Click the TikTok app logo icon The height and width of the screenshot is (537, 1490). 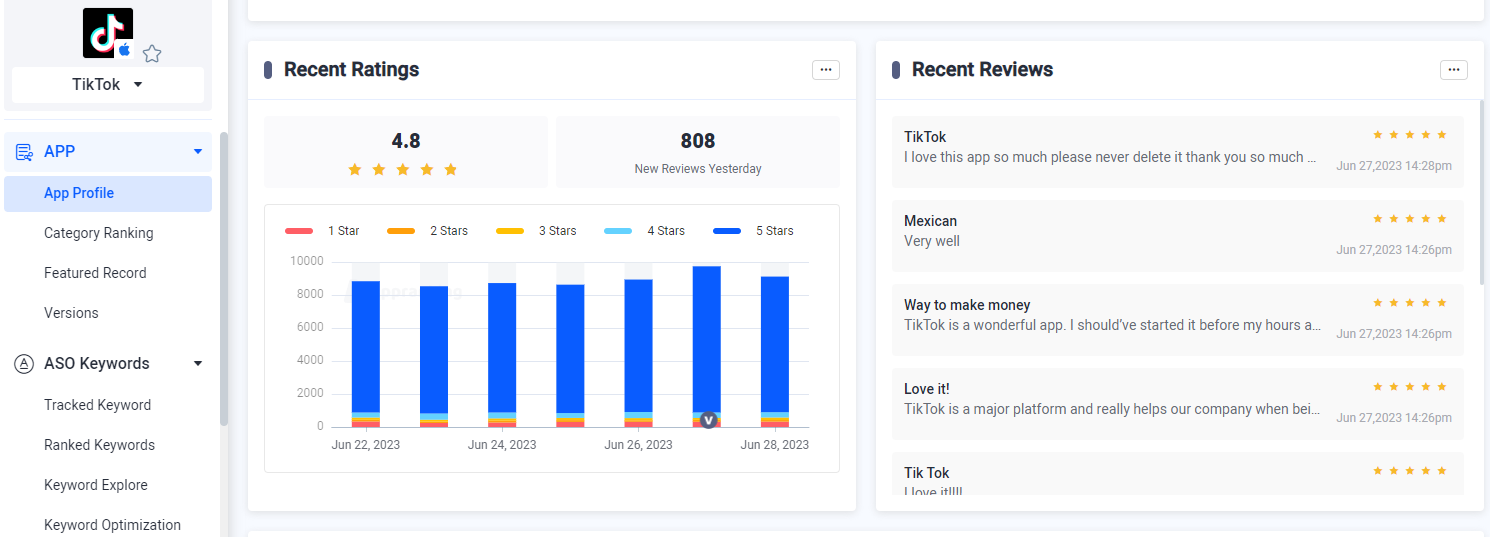pyautogui.click(x=108, y=33)
